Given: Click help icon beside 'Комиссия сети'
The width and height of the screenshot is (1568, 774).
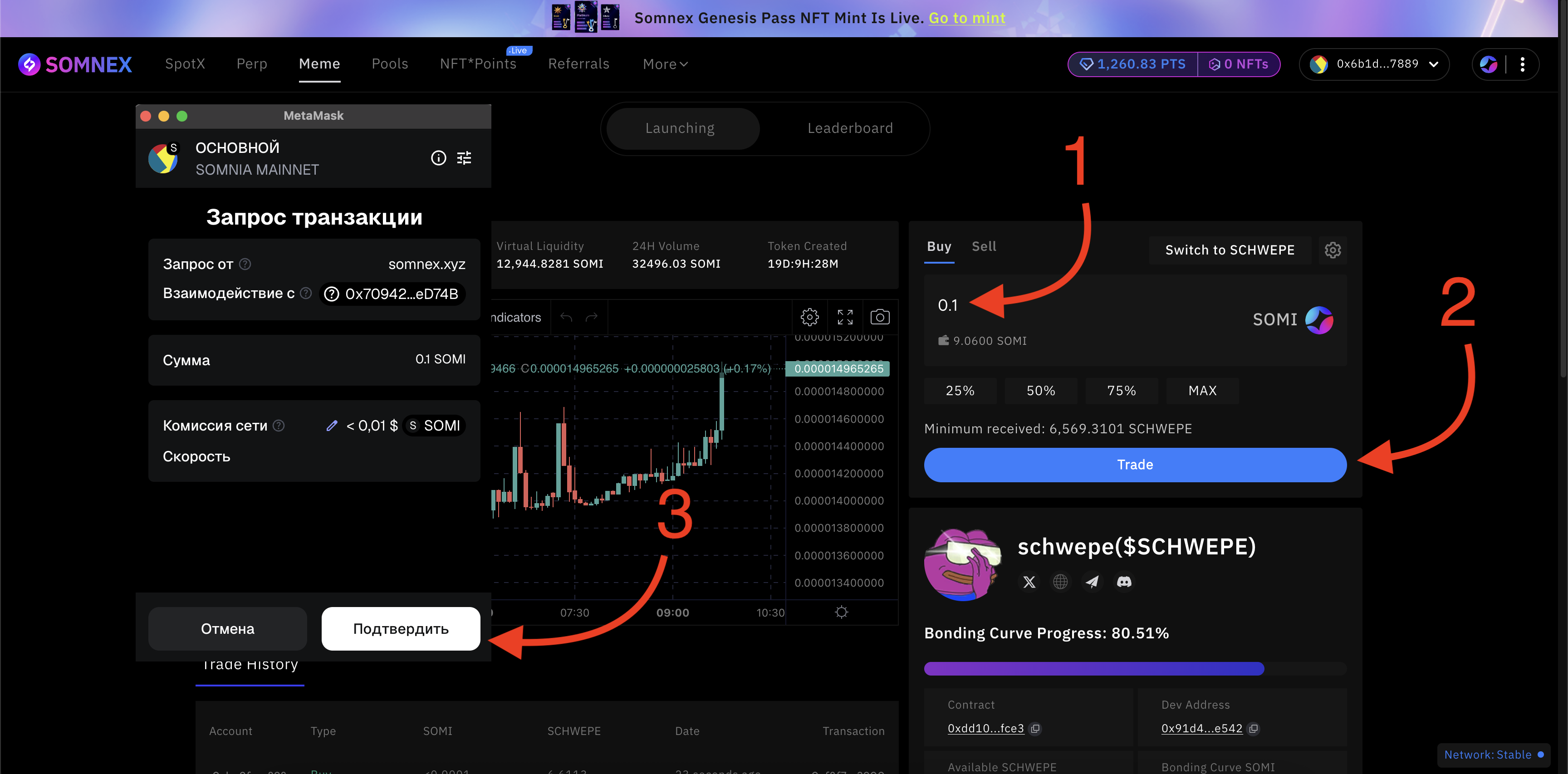Looking at the screenshot, I should [279, 426].
